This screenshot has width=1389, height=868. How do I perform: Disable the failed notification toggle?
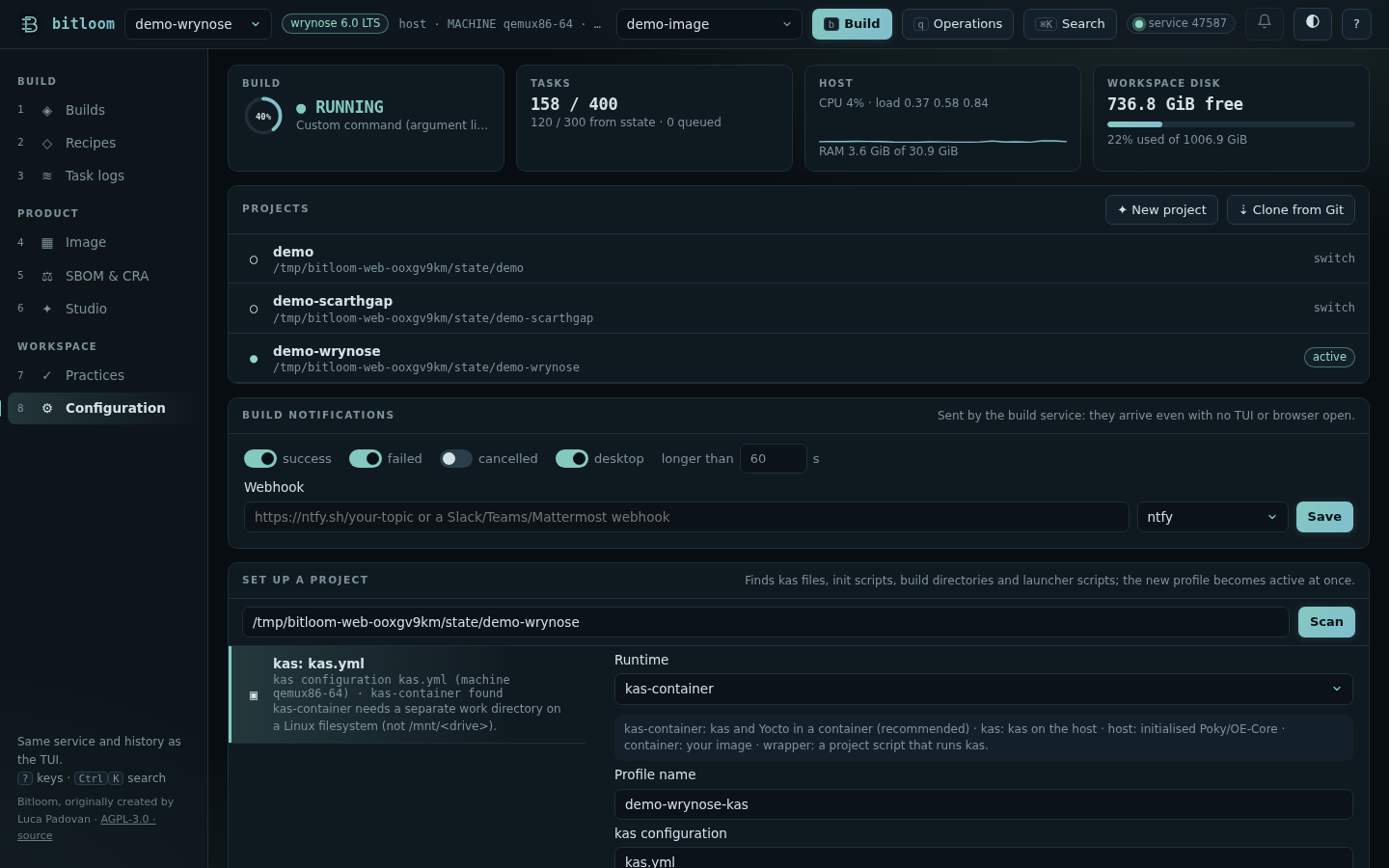click(x=366, y=459)
